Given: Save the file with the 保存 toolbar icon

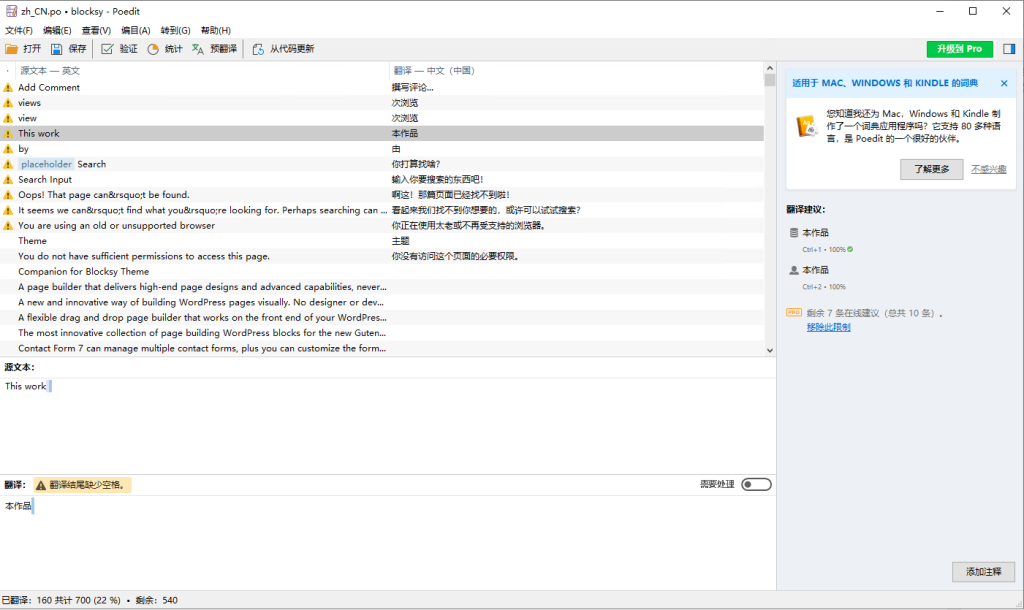Looking at the screenshot, I should point(57,49).
